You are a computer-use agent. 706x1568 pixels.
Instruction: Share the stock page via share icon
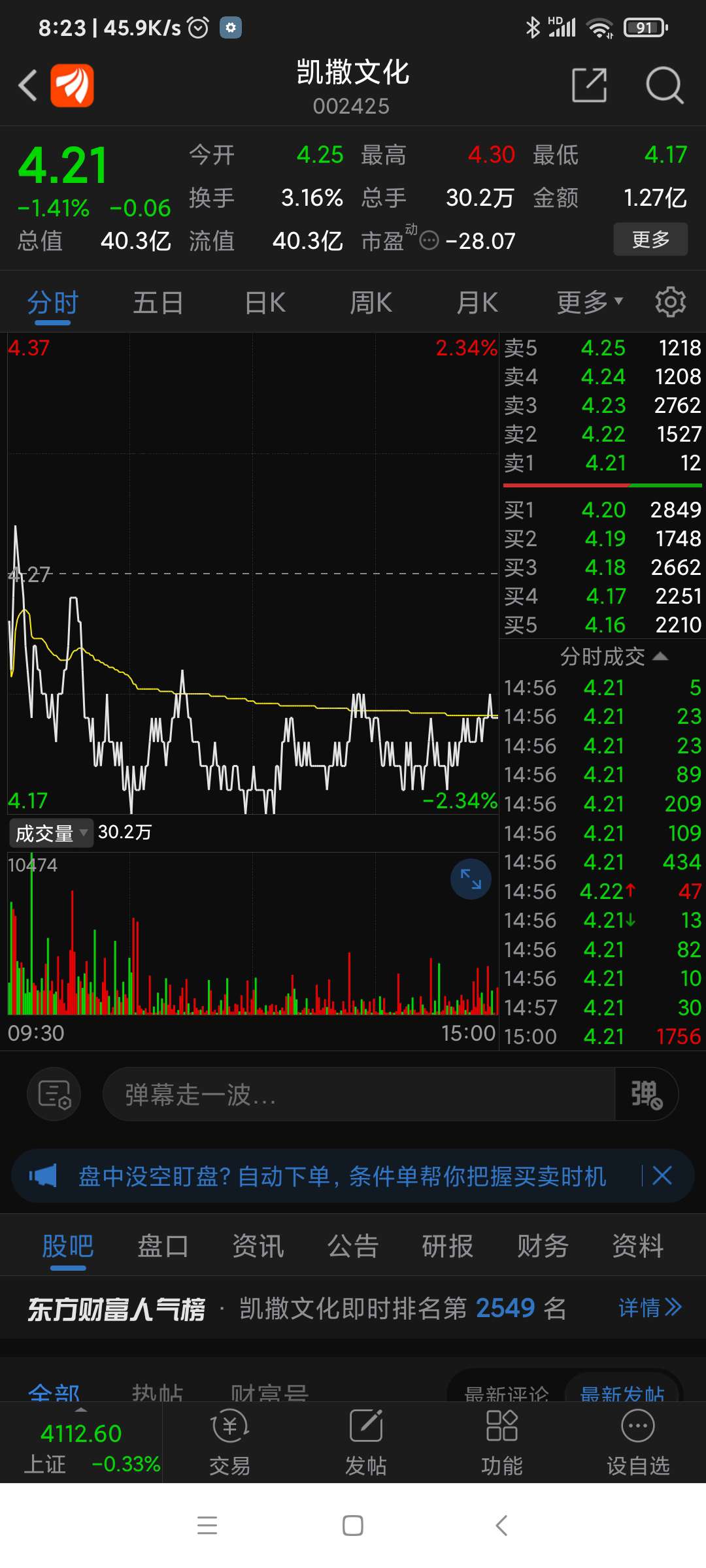(589, 85)
